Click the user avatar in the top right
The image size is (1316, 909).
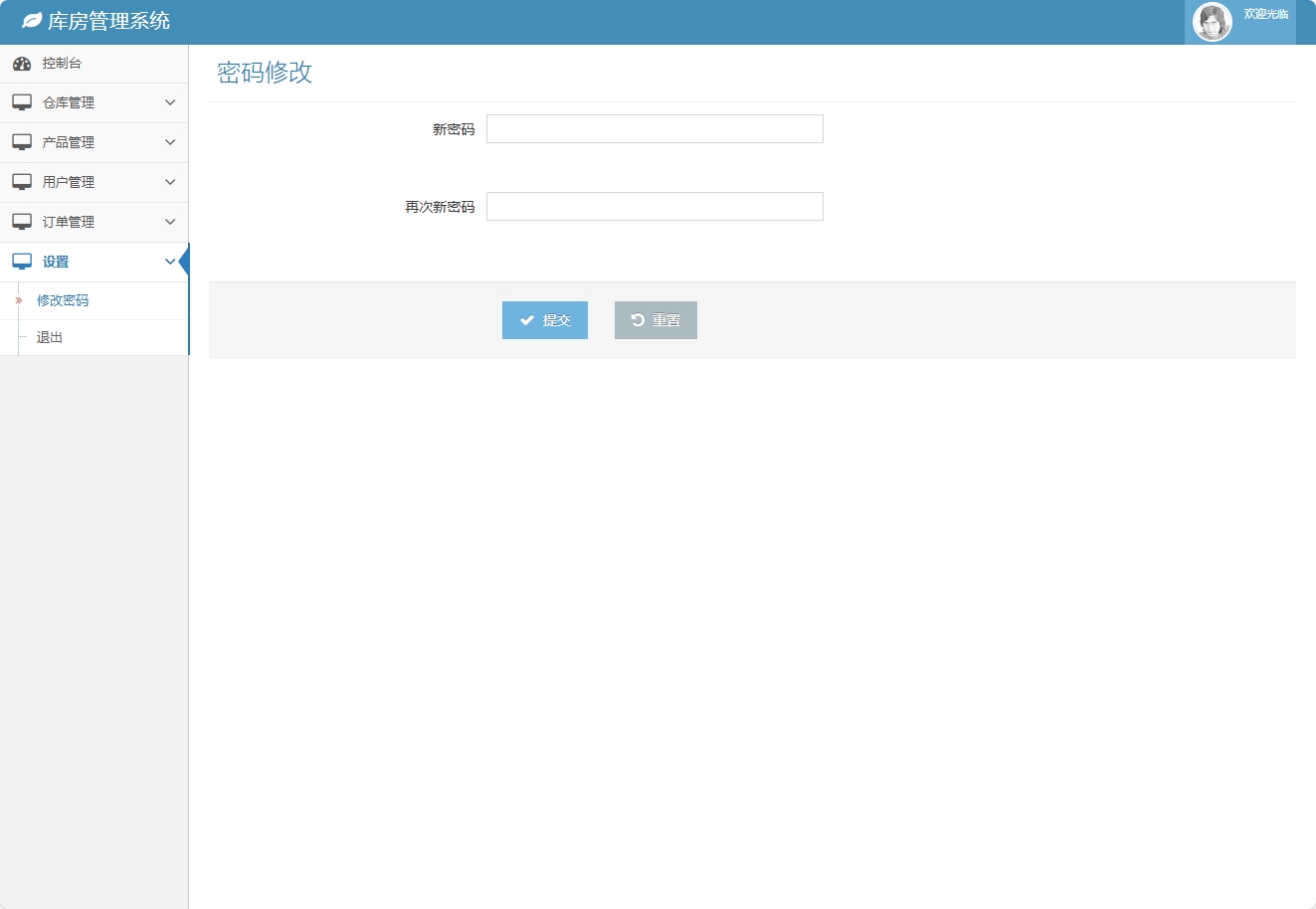click(x=1212, y=21)
